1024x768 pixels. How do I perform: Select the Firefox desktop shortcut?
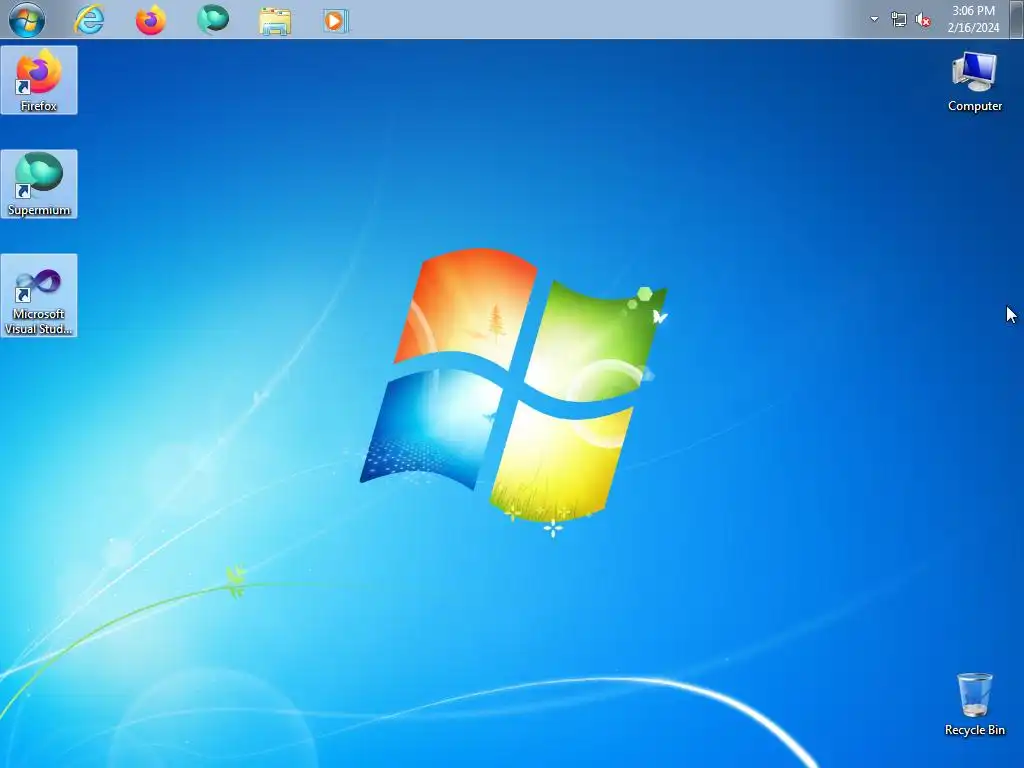point(39,80)
